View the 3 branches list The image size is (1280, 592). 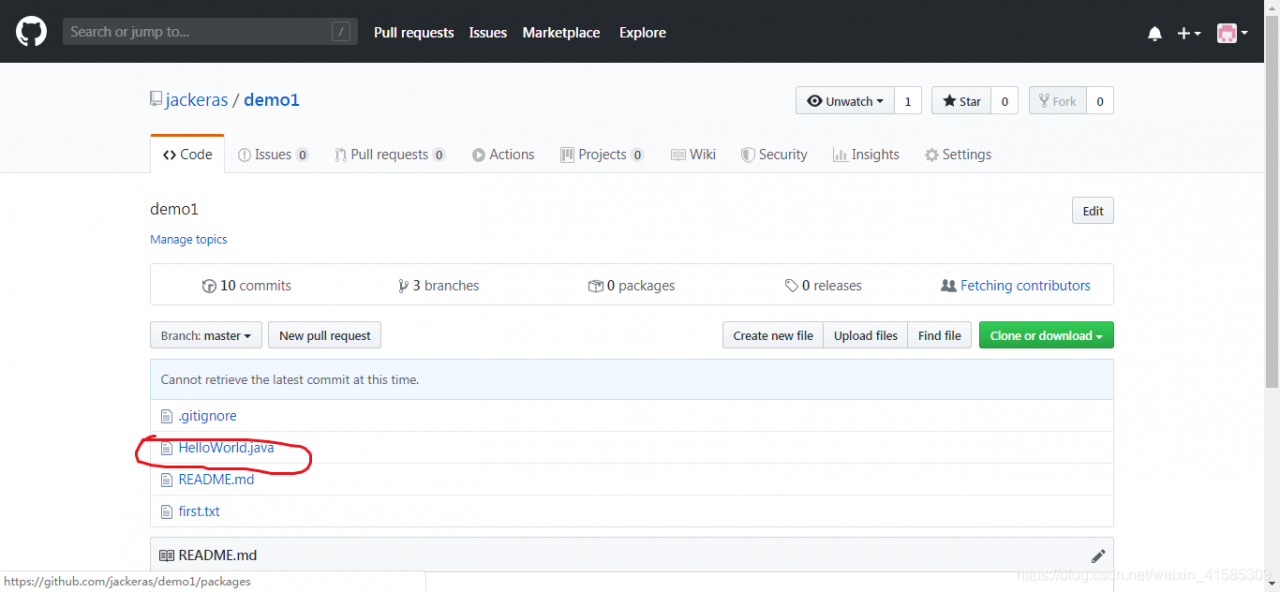click(438, 285)
